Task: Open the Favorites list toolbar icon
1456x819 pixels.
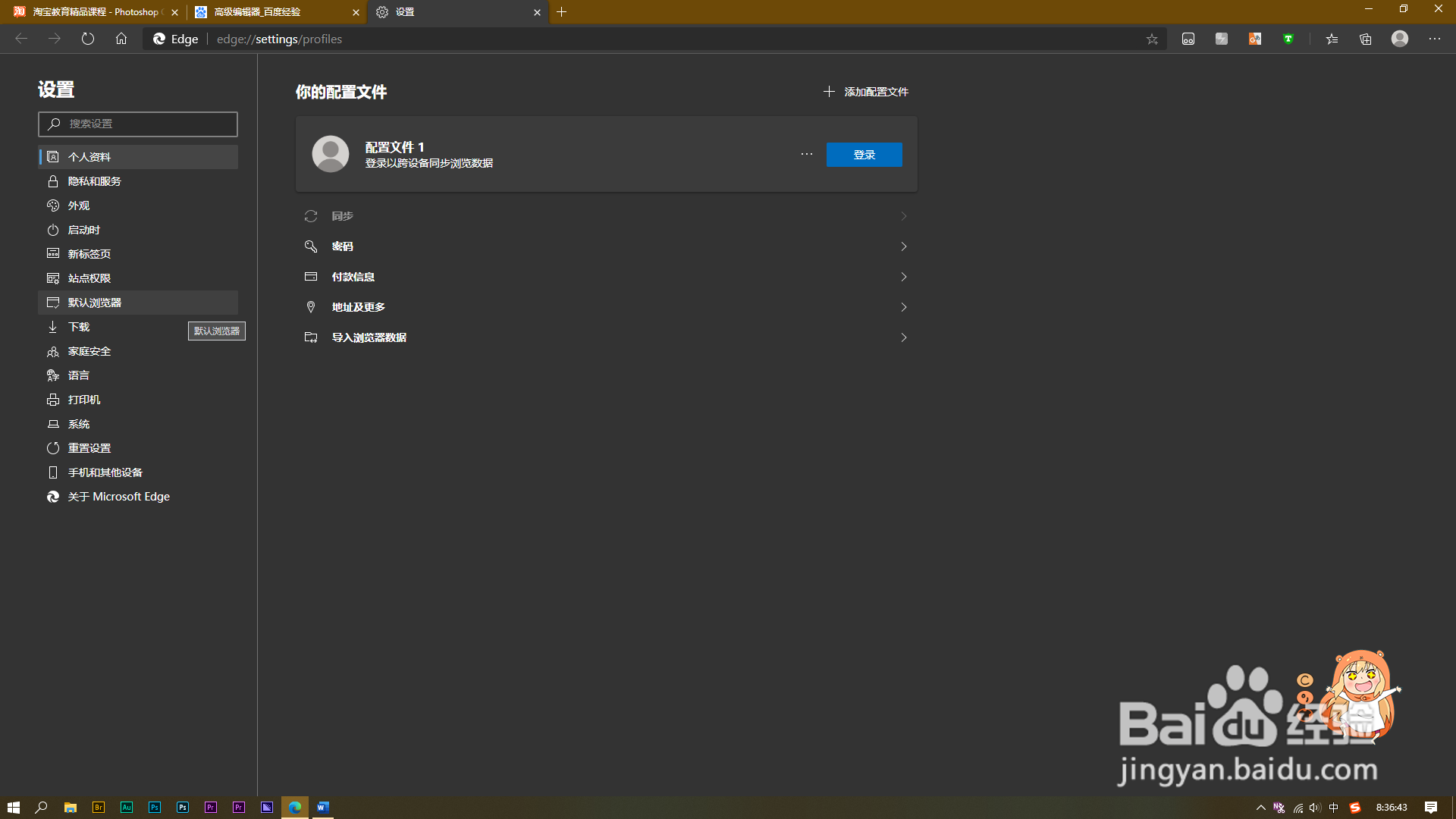Action: (1332, 39)
